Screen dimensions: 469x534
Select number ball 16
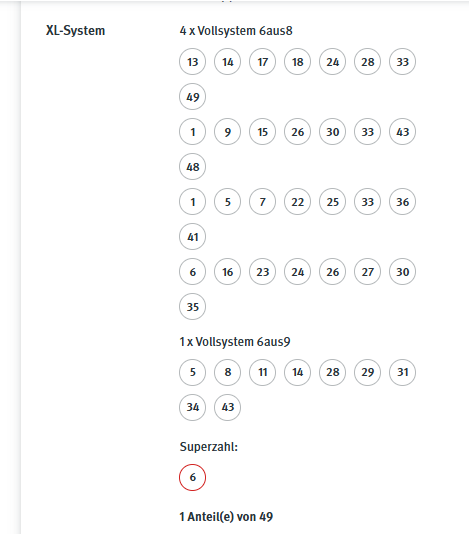[x=228, y=272]
